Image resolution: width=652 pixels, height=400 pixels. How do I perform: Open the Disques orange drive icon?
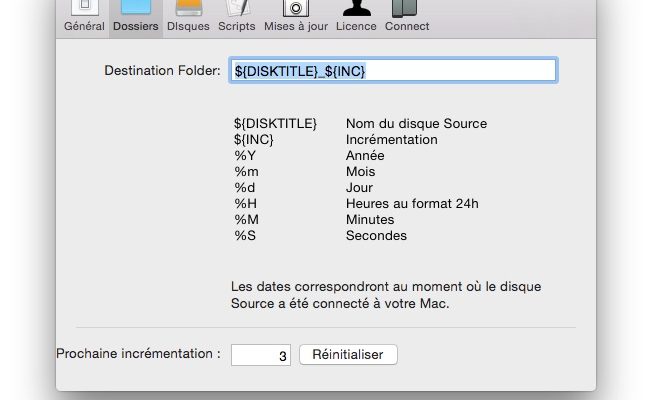(189, 7)
